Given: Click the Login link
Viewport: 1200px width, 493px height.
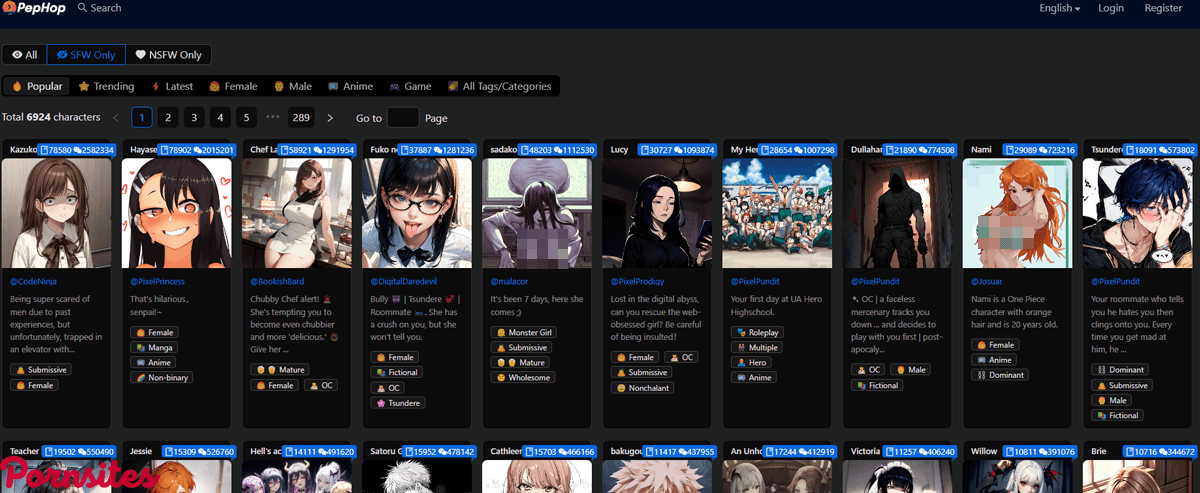Looking at the screenshot, I should click(1110, 8).
